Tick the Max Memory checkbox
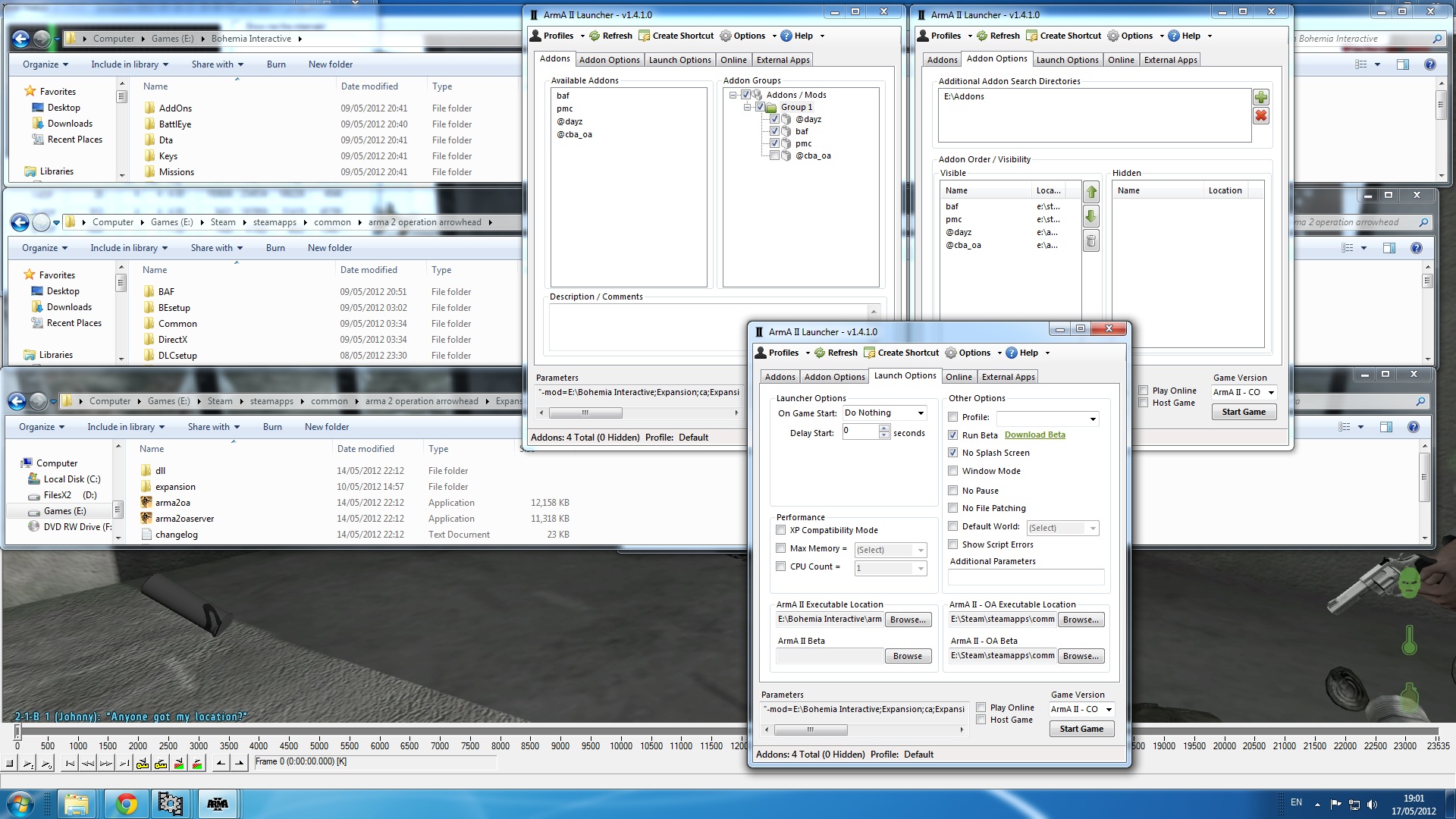Image resolution: width=1456 pixels, height=819 pixels. coord(781,548)
